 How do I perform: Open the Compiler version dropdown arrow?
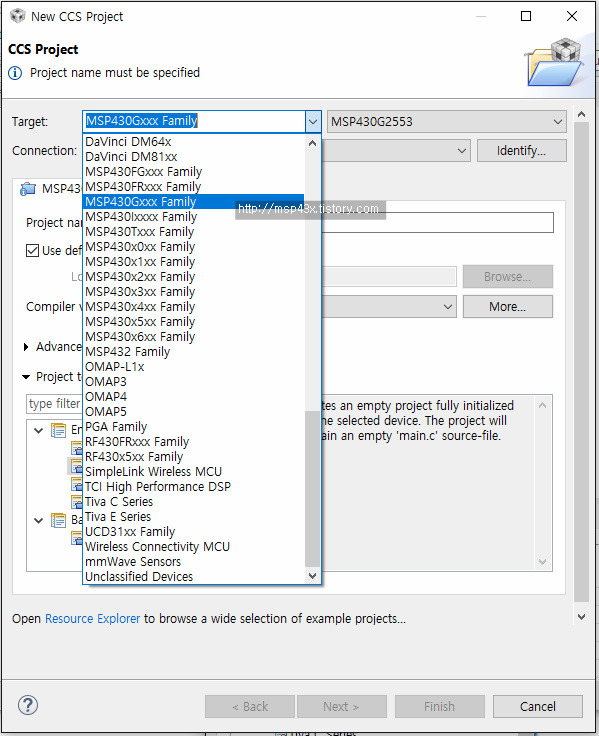pos(448,307)
